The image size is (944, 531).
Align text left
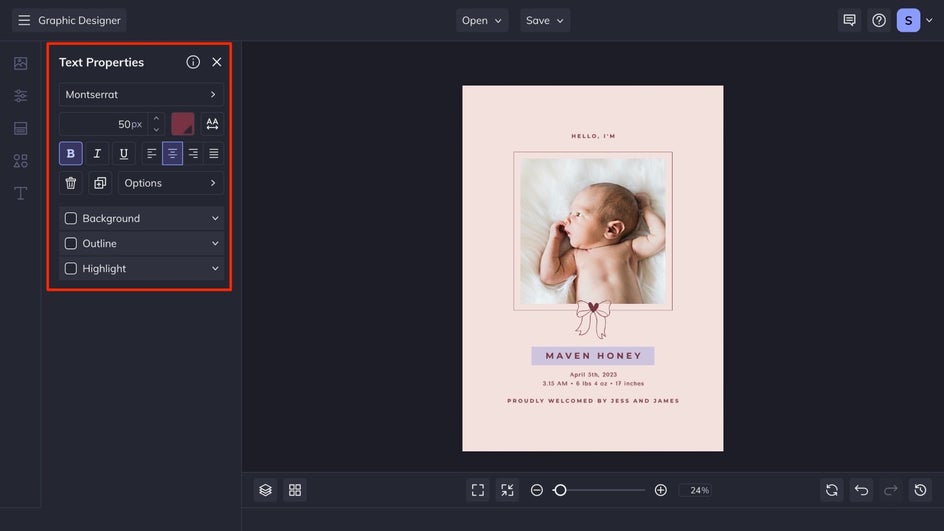152,154
